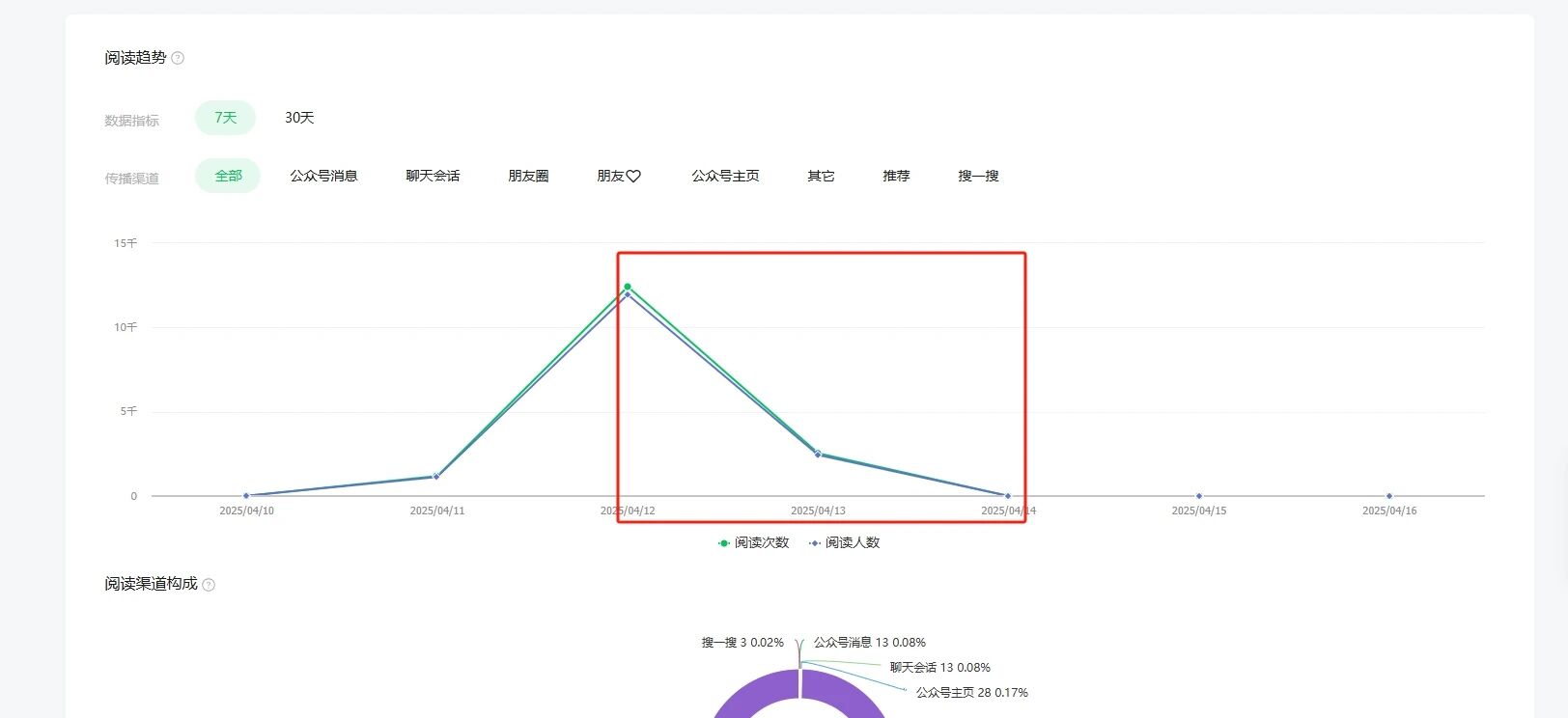This screenshot has height=718, width=1568.
Task: Click the 10千 y-axis label
Action: click(x=126, y=327)
